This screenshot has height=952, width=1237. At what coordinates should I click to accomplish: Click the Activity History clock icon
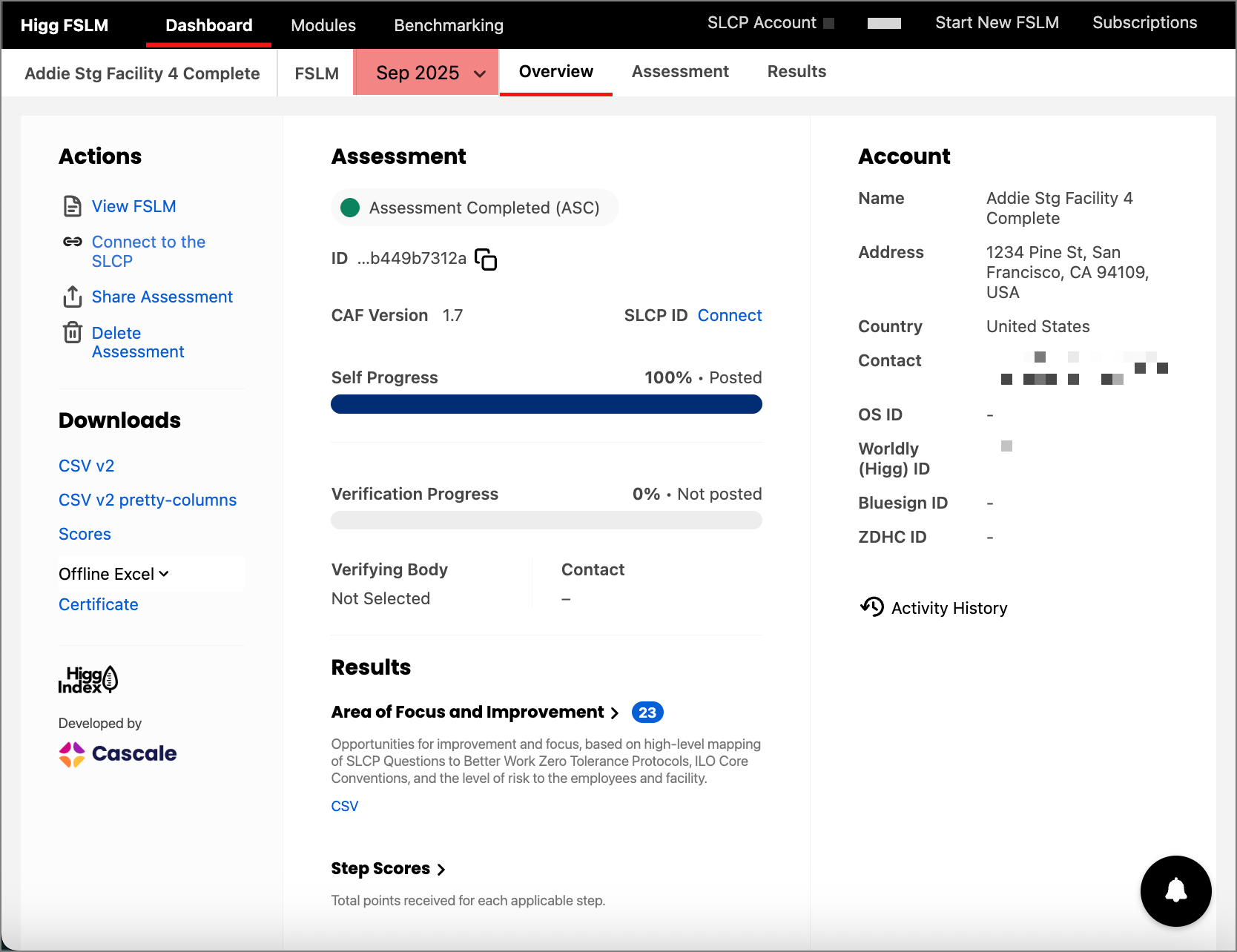[872, 607]
